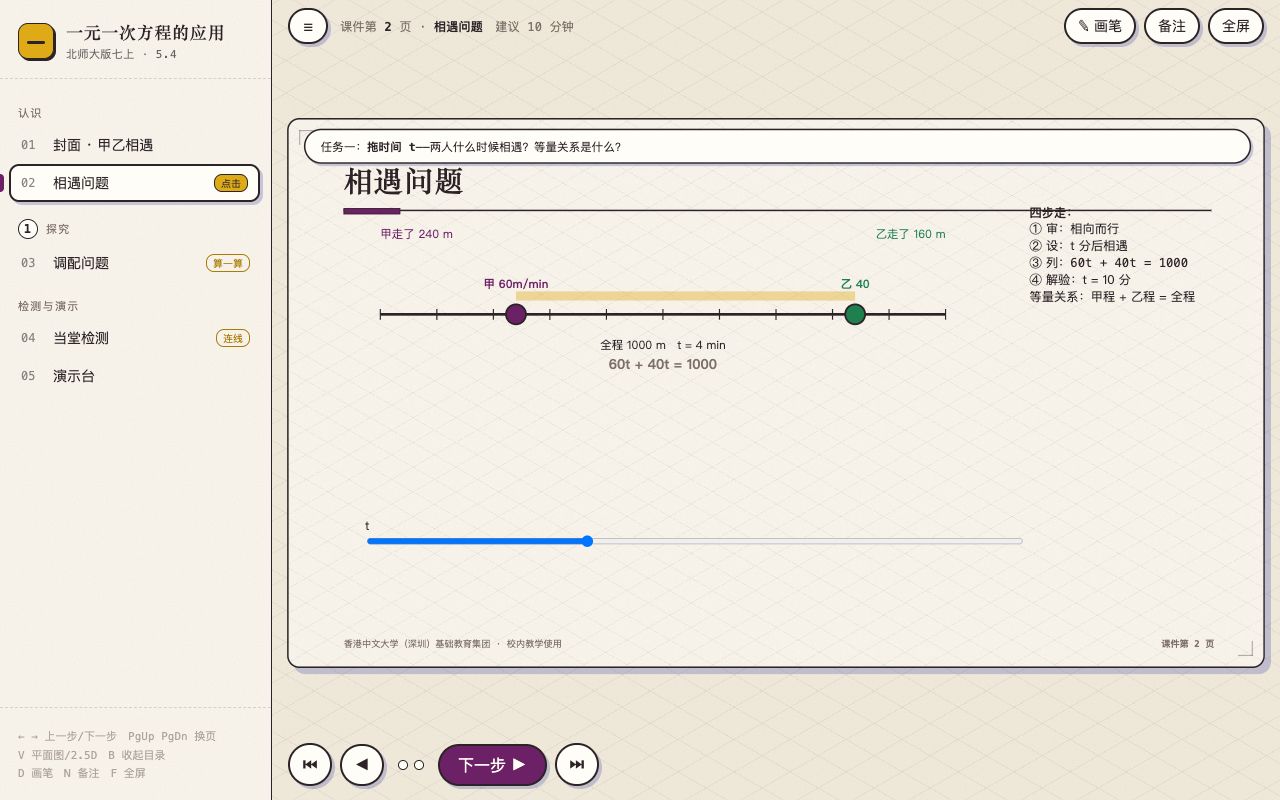Click the t = 4 min readout
The width and height of the screenshot is (1280, 800).
[701, 345]
